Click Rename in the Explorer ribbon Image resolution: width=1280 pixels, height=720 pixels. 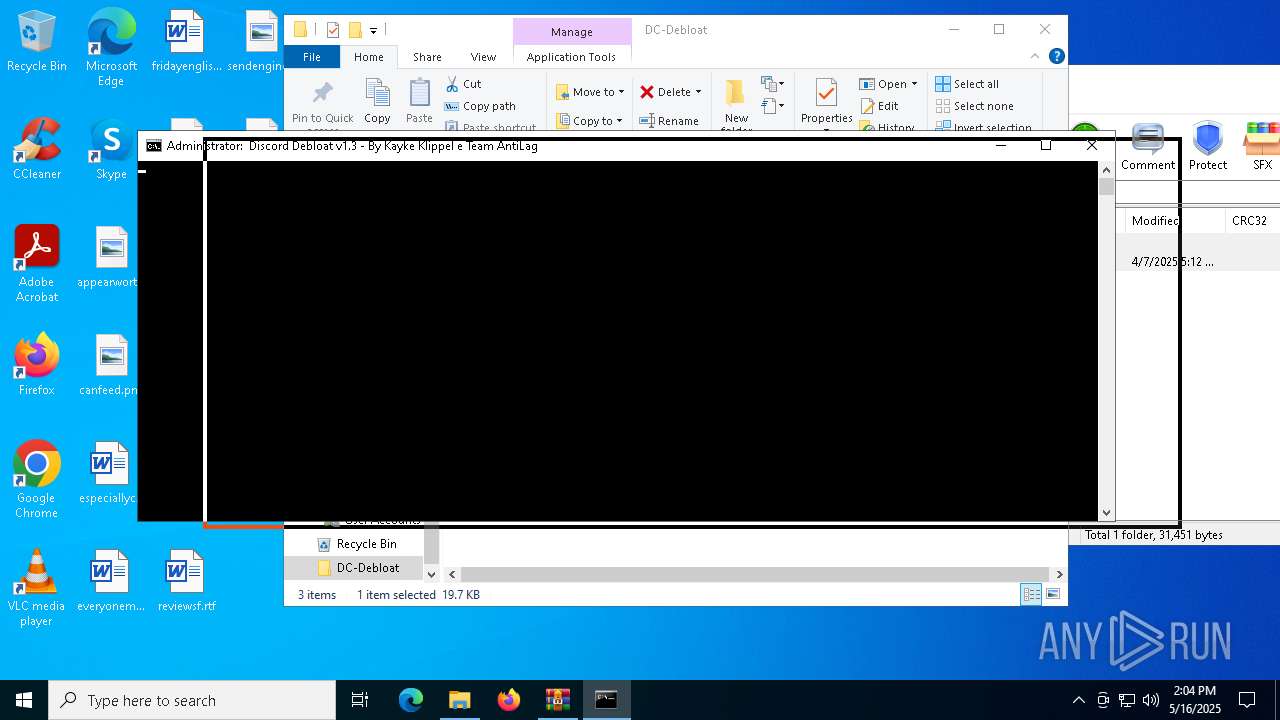(x=669, y=121)
